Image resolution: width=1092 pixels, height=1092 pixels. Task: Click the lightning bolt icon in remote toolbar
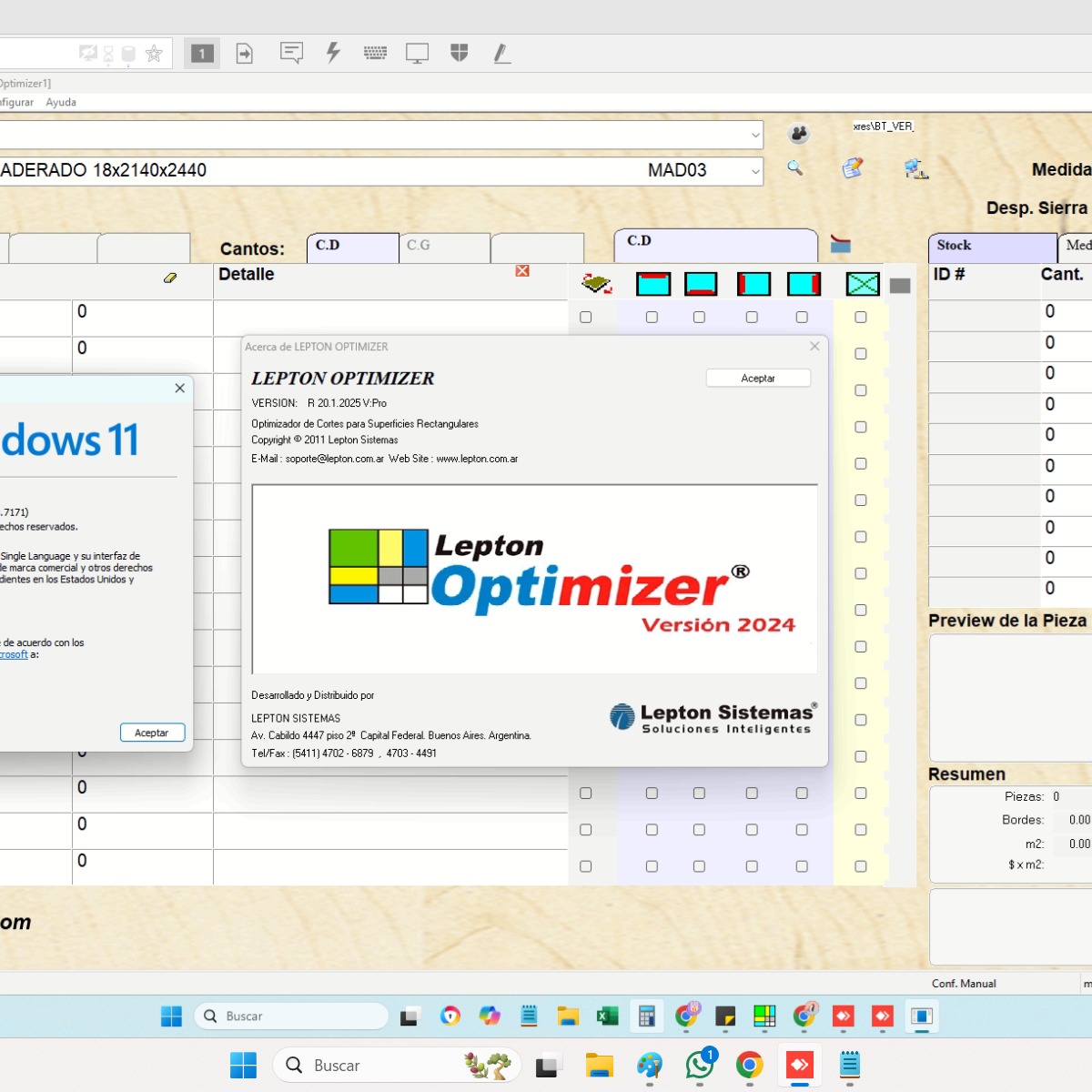point(333,53)
